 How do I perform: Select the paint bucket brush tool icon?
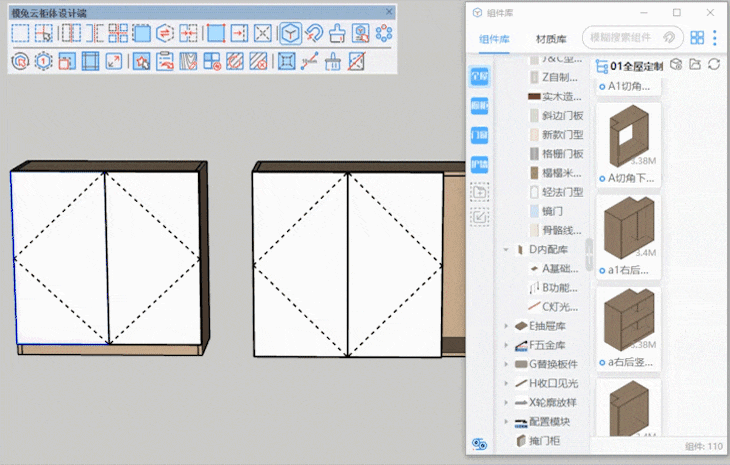tap(337, 33)
